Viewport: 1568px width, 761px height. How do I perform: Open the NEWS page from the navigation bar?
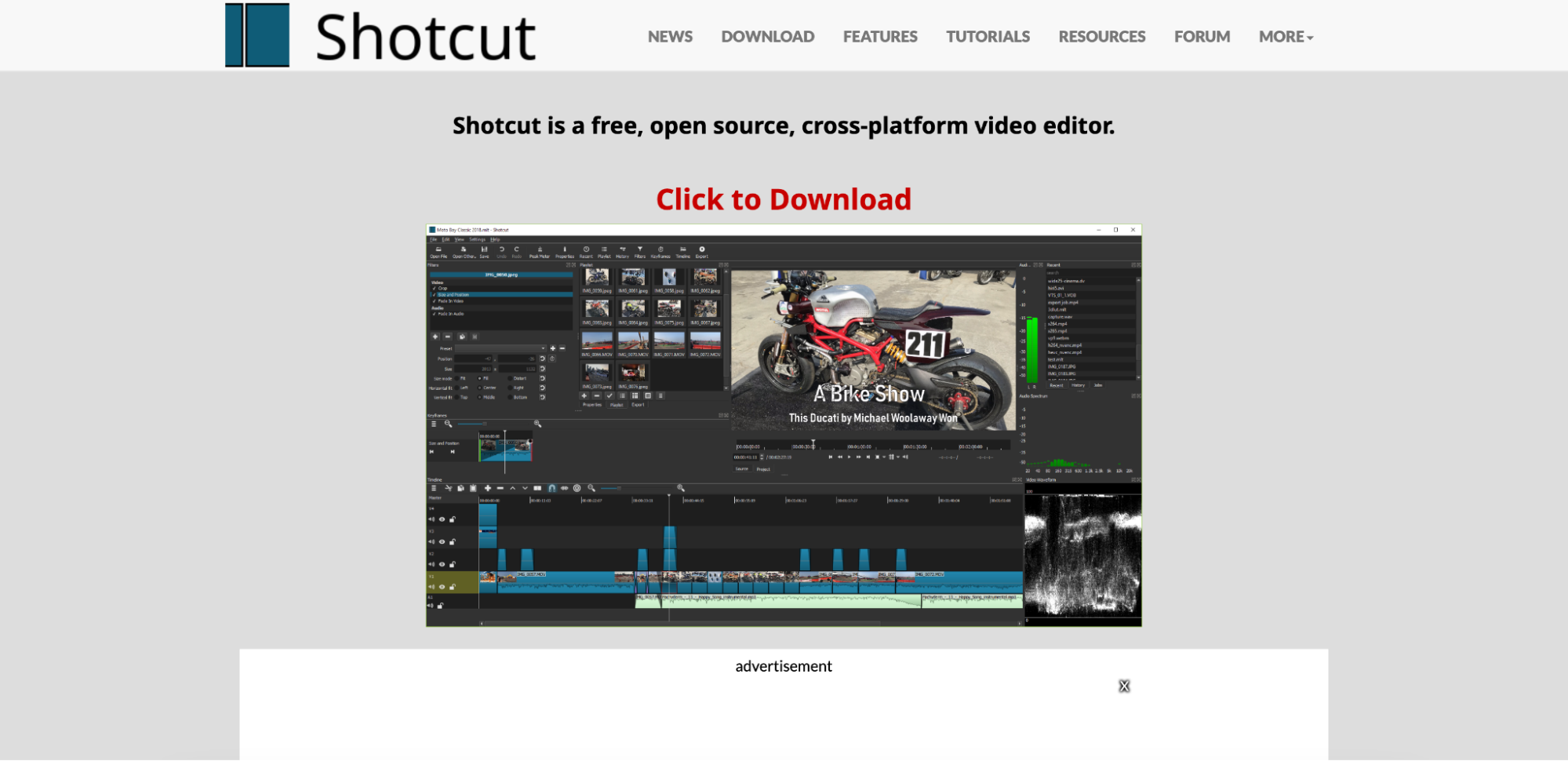670,37
